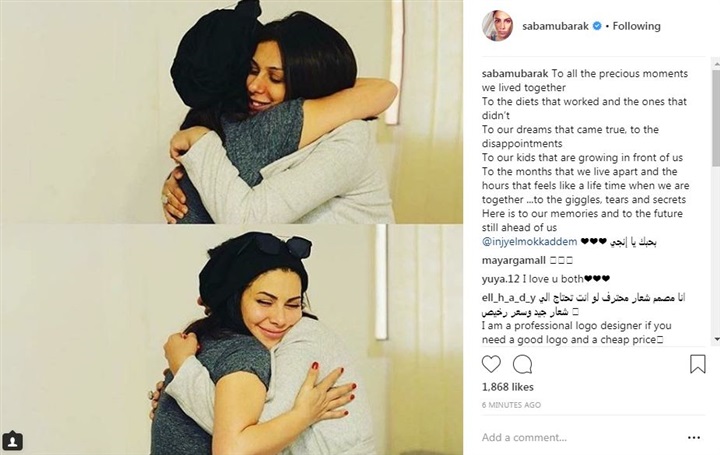Open sabamubarak profile picture avatar

pyautogui.click(x=497, y=26)
